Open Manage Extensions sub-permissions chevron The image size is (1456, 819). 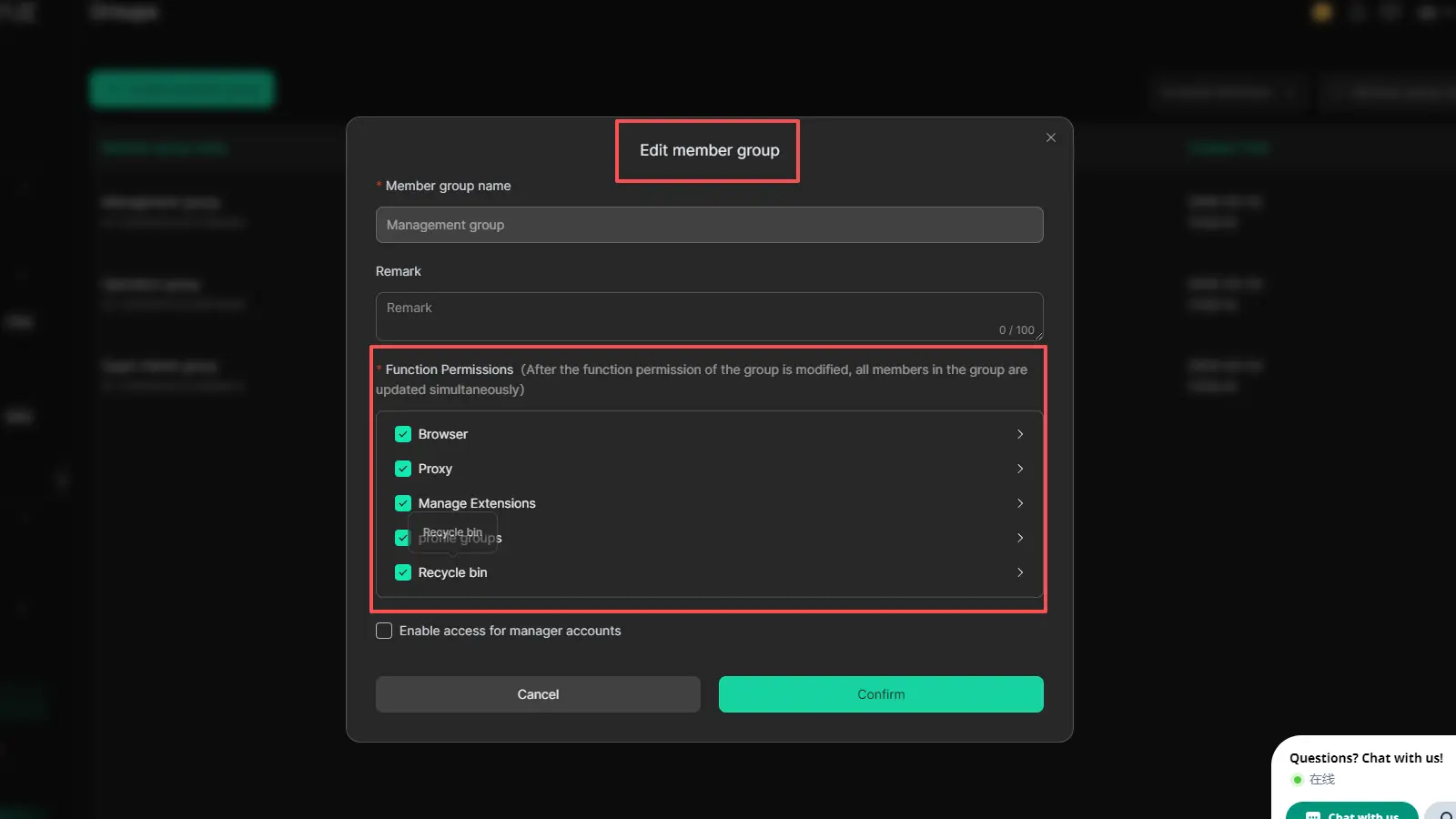(x=1020, y=503)
